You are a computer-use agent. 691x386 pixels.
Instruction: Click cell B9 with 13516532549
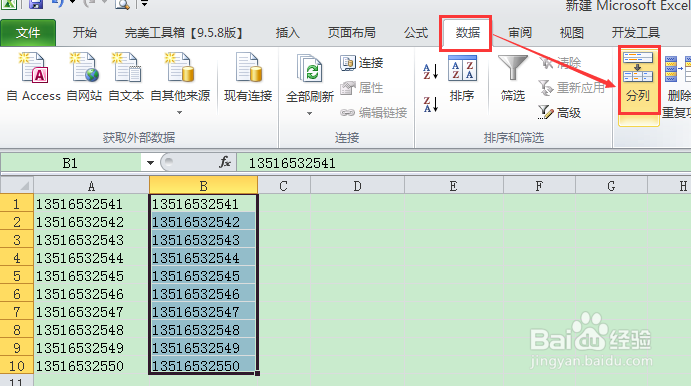(203, 348)
